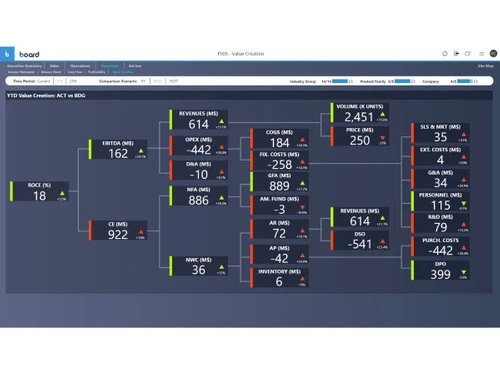
Task: Reset the Company selection icon
Action: (x=476, y=81)
